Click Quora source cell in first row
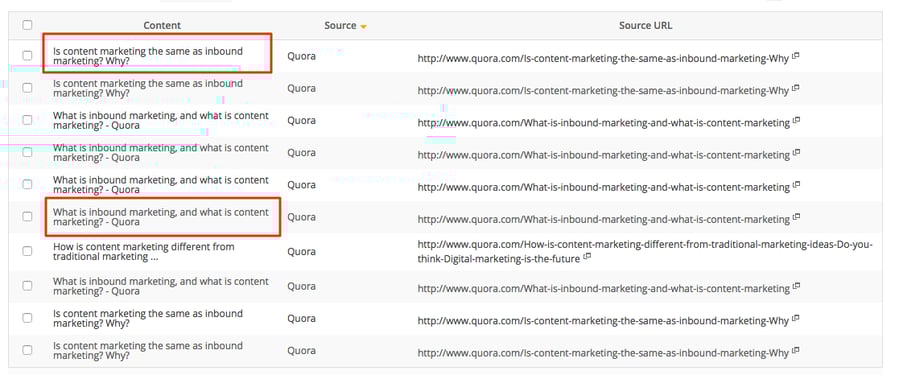This screenshot has width=899, height=375. point(302,56)
